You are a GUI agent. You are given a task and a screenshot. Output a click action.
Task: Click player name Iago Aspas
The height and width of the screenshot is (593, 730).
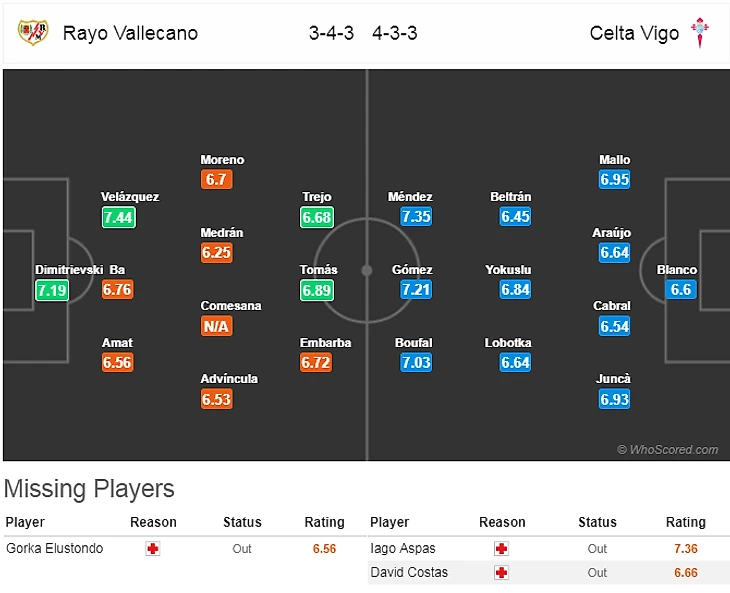tap(402, 548)
